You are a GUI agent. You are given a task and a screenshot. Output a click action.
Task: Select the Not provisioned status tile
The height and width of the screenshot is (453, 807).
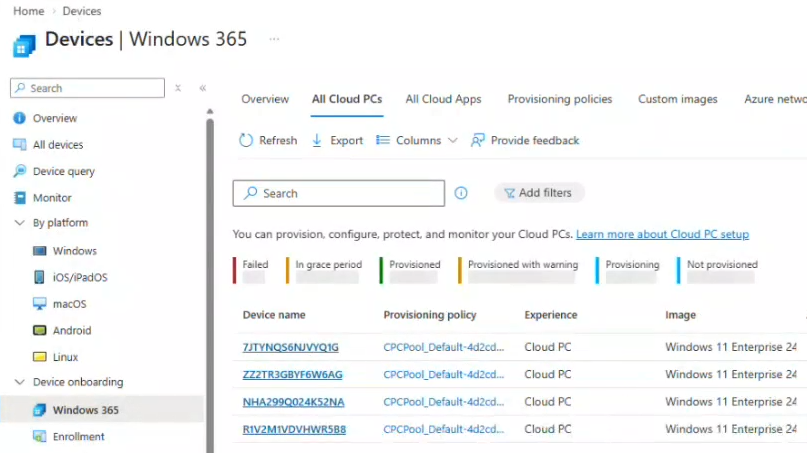(x=717, y=271)
